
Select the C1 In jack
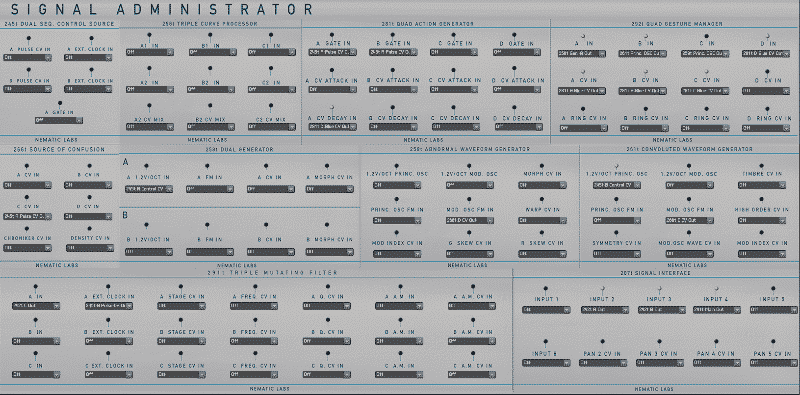point(270,35)
